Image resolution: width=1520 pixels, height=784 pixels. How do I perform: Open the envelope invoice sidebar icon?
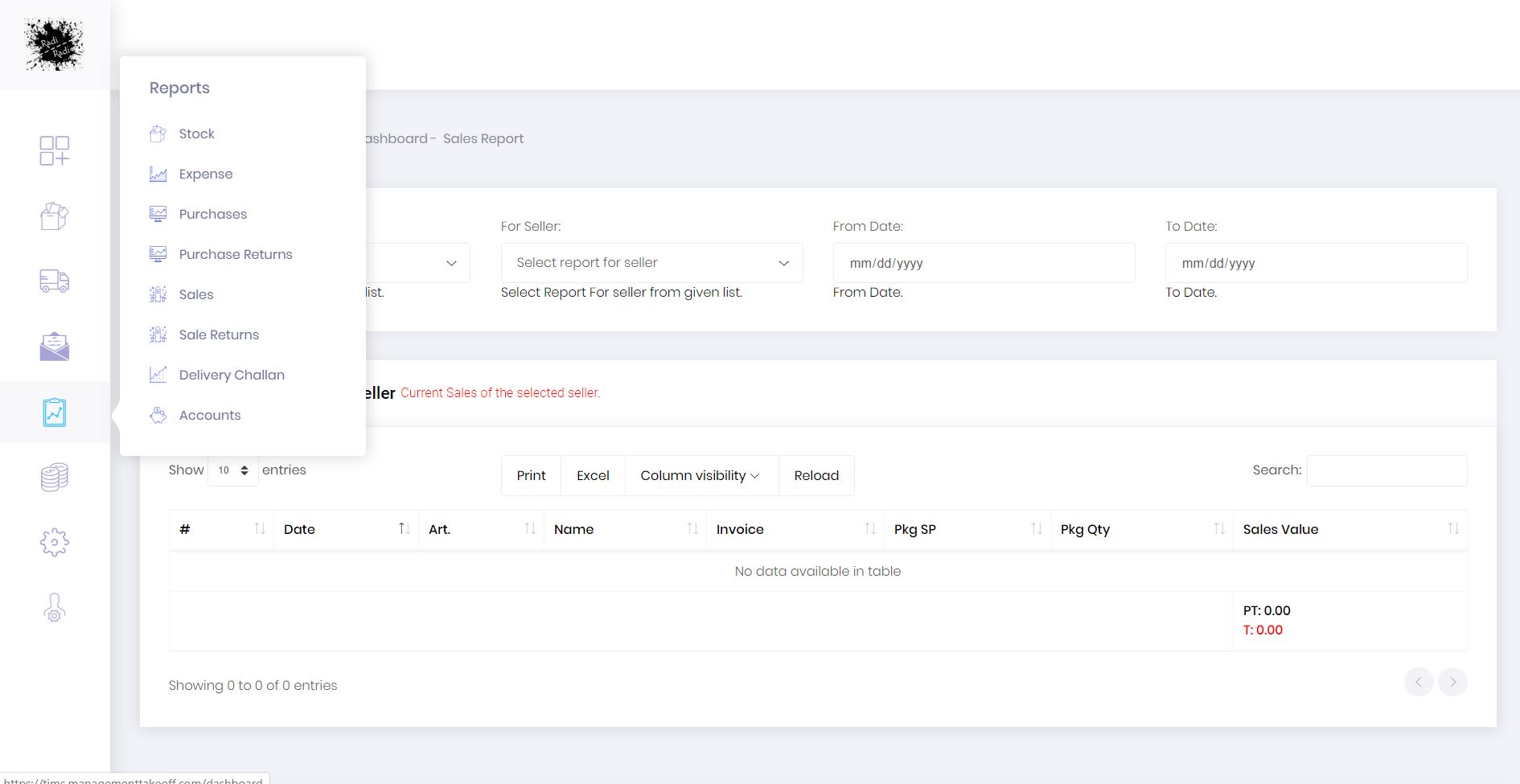(55, 347)
